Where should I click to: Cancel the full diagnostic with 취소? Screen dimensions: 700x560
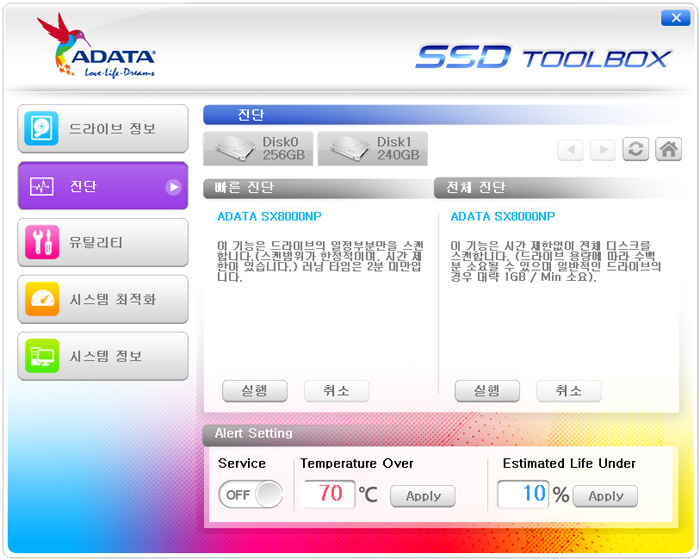coord(569,391)
